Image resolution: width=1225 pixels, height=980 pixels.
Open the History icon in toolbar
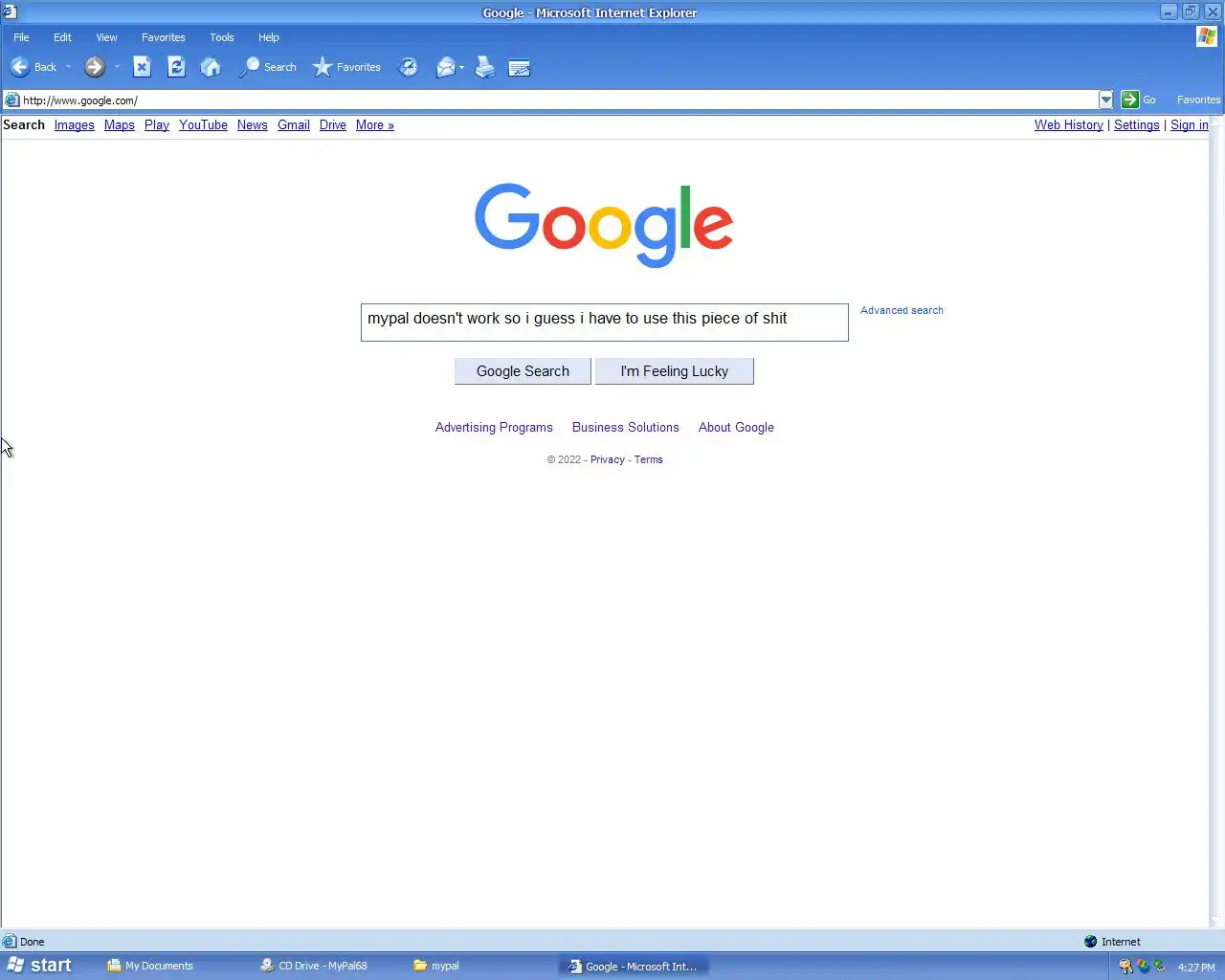tap(409, 67)
